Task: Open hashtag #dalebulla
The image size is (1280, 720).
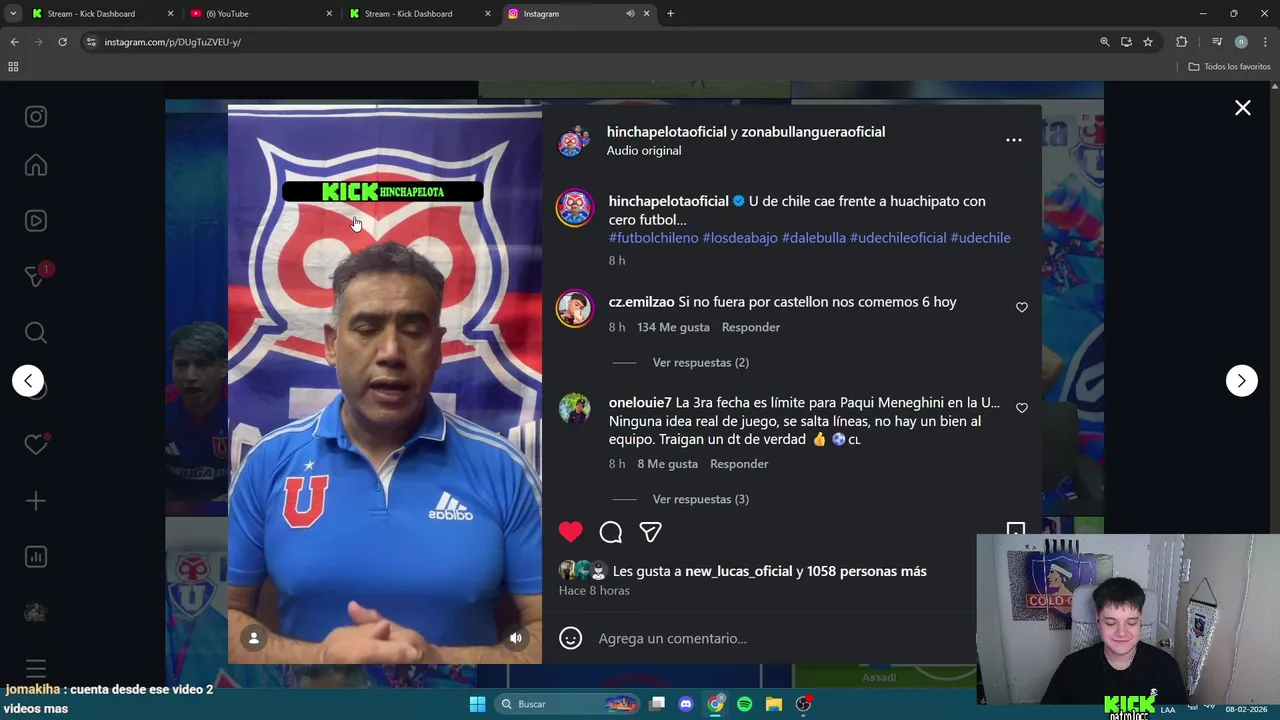Action: [x=814, y=238]
